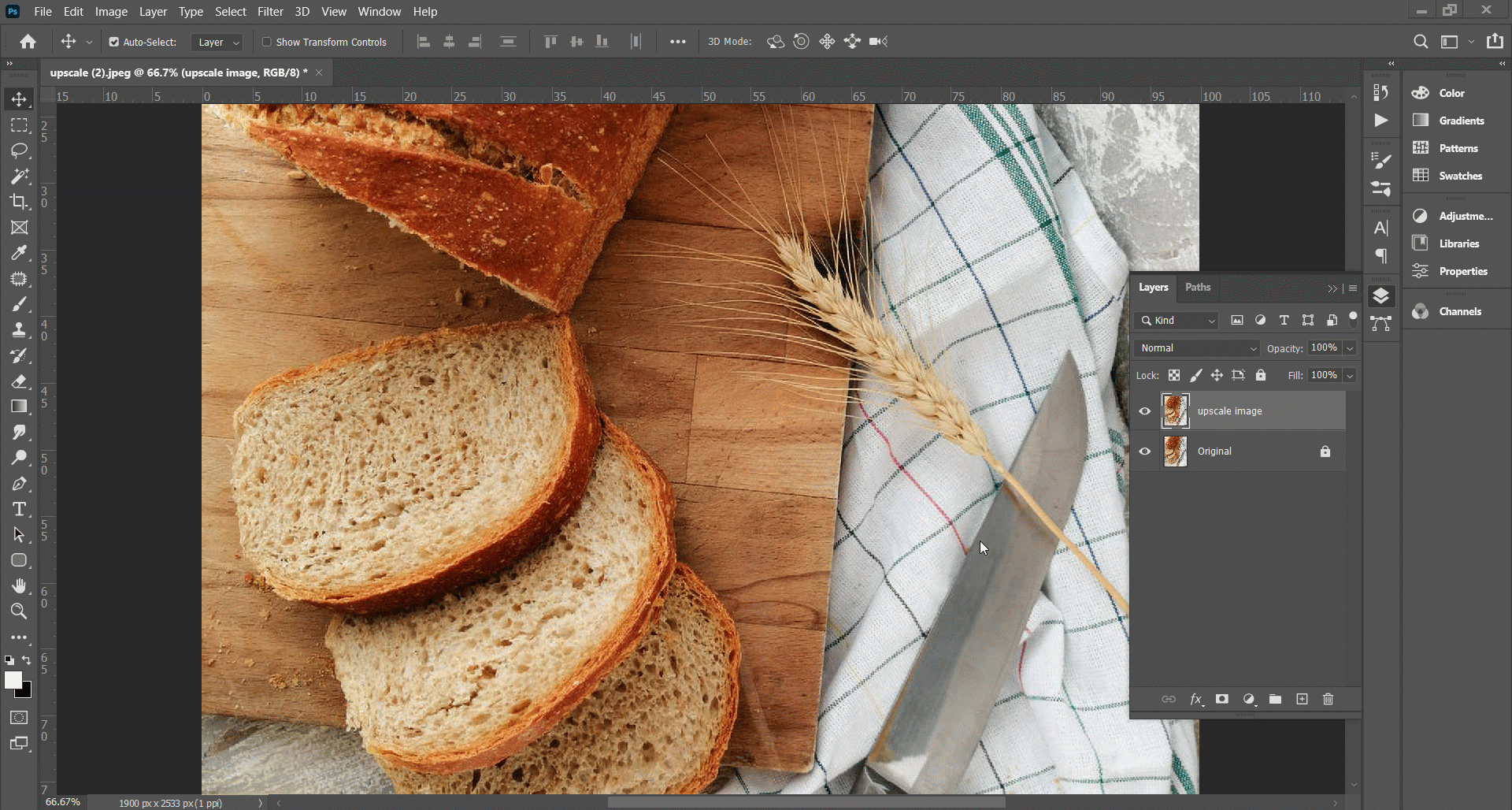Screen dimensions: 1512x810
Task: Add a layer mask to the layer
Action: (1222, 699)
